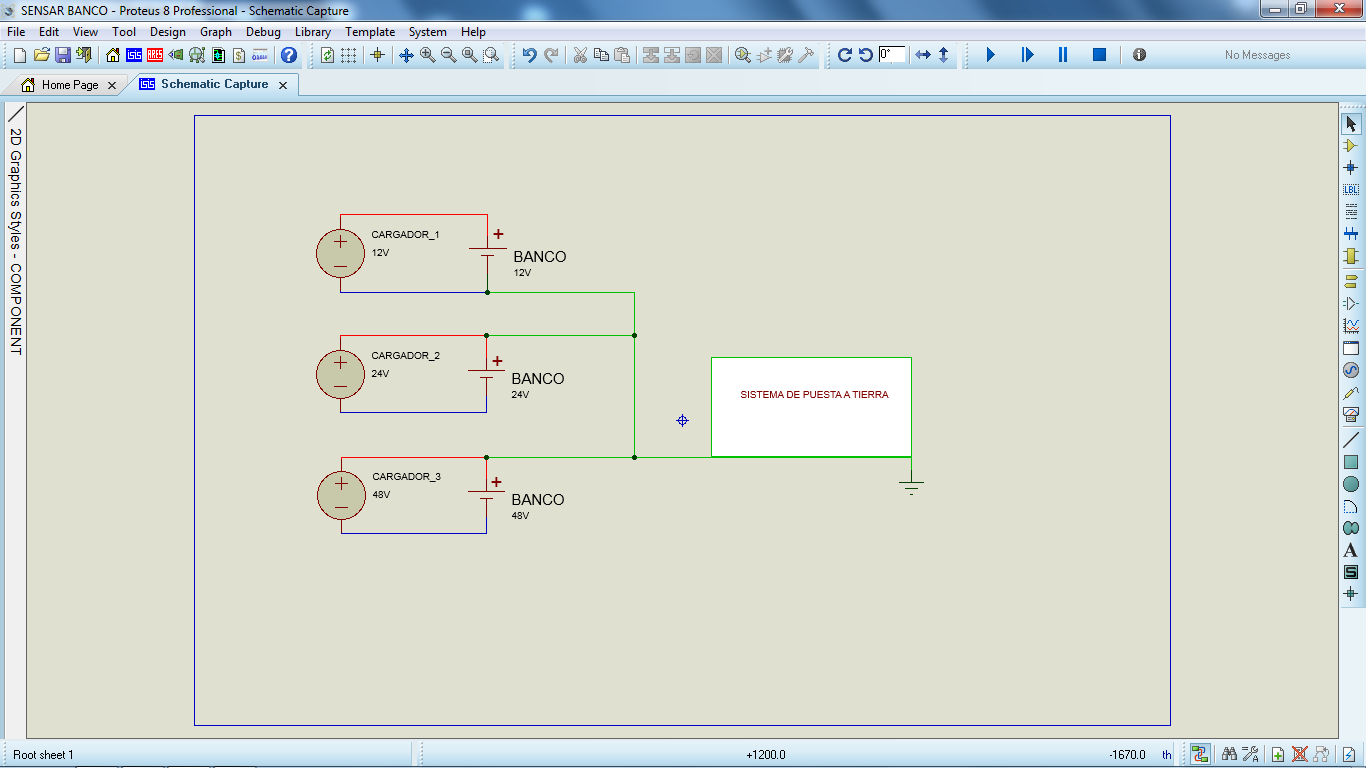Open the Help question mark icon
Viewport: 1366px width, 769px height.
point(289,55)
